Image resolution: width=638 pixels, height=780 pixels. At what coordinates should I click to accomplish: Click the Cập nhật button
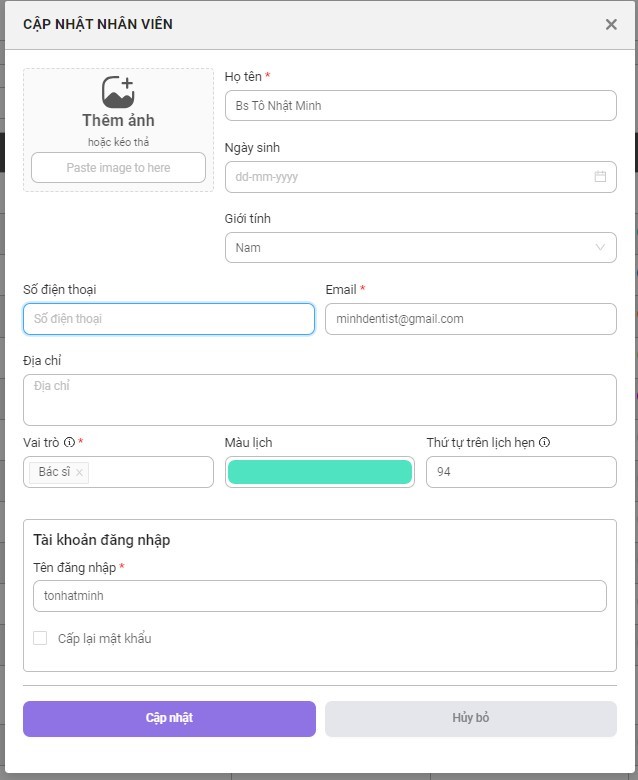point(169,719)
